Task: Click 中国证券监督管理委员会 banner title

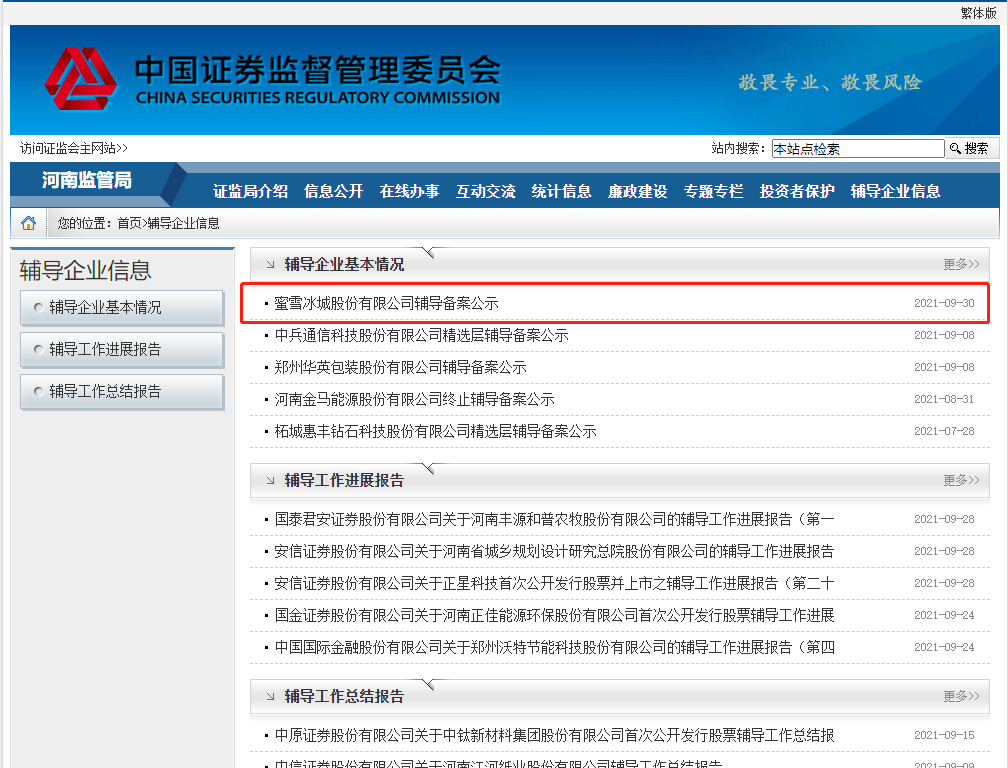Action: click(x=318, y=69)
